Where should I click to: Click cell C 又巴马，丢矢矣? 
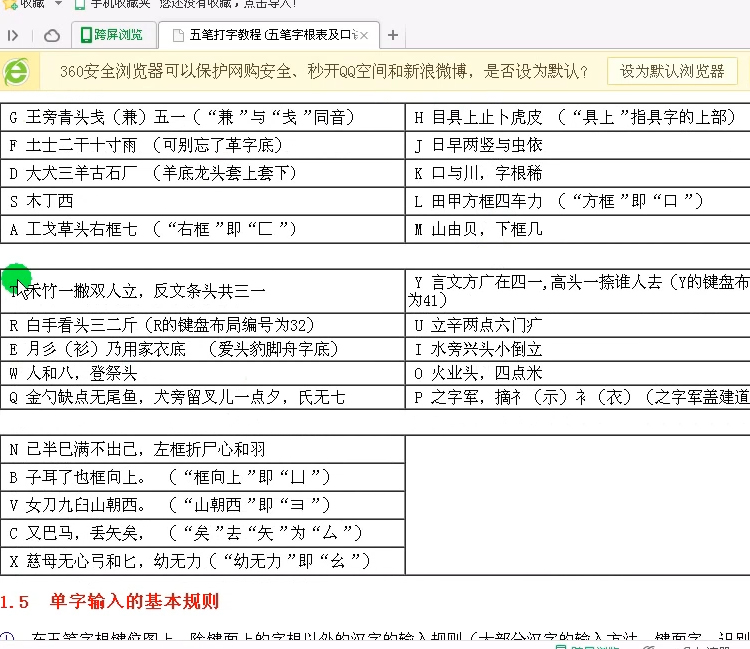click(202, 533)
